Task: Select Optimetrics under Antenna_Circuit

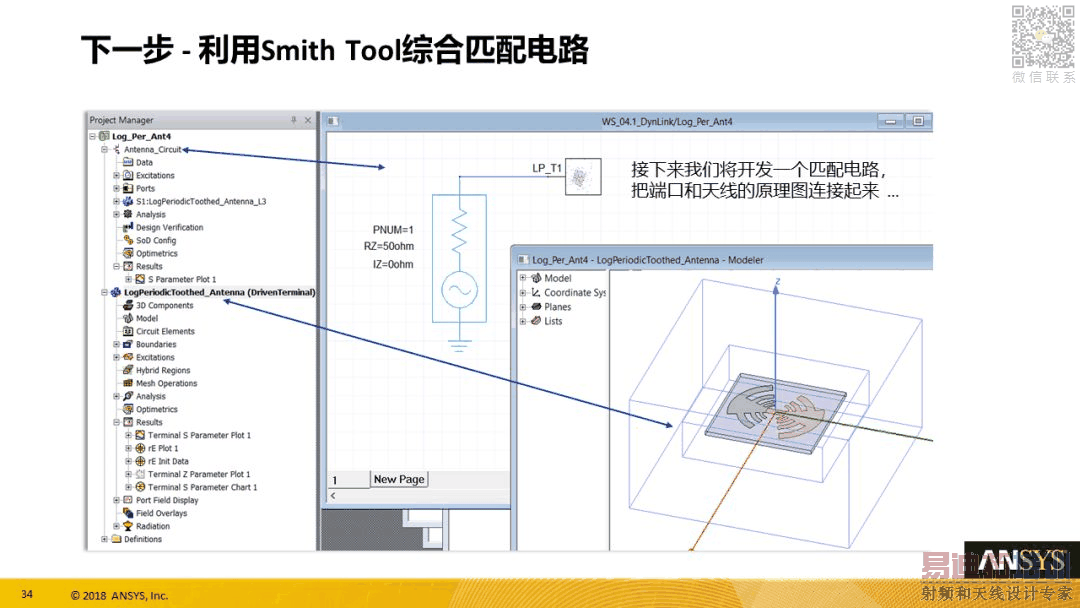Action: (156, 253)
